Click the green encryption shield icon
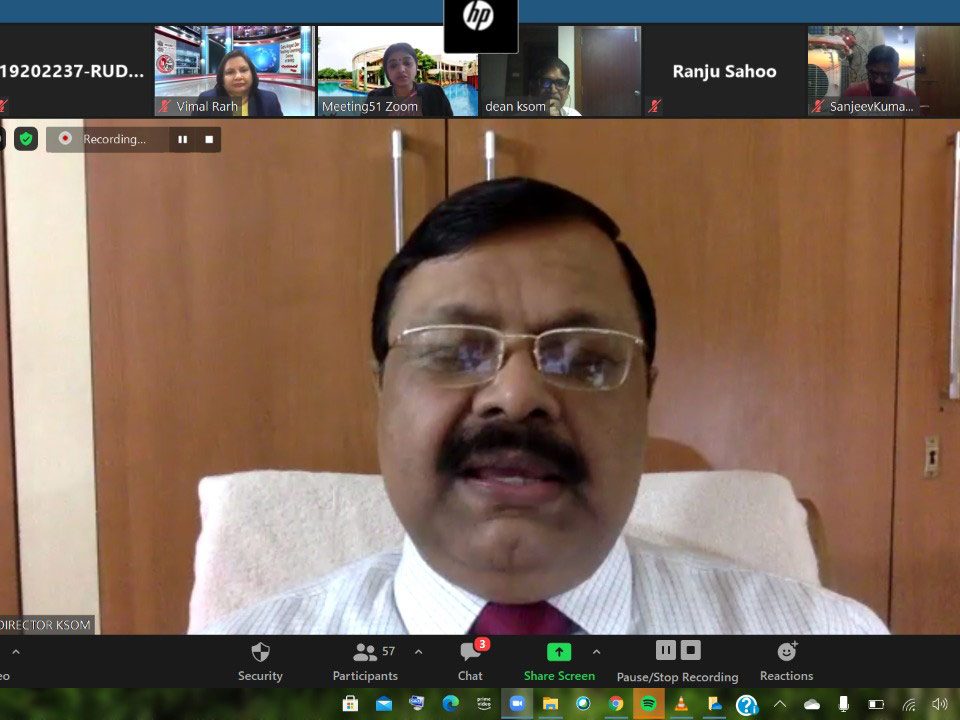The height and width of the screenshot is (720, 960). tap(26, 139)
